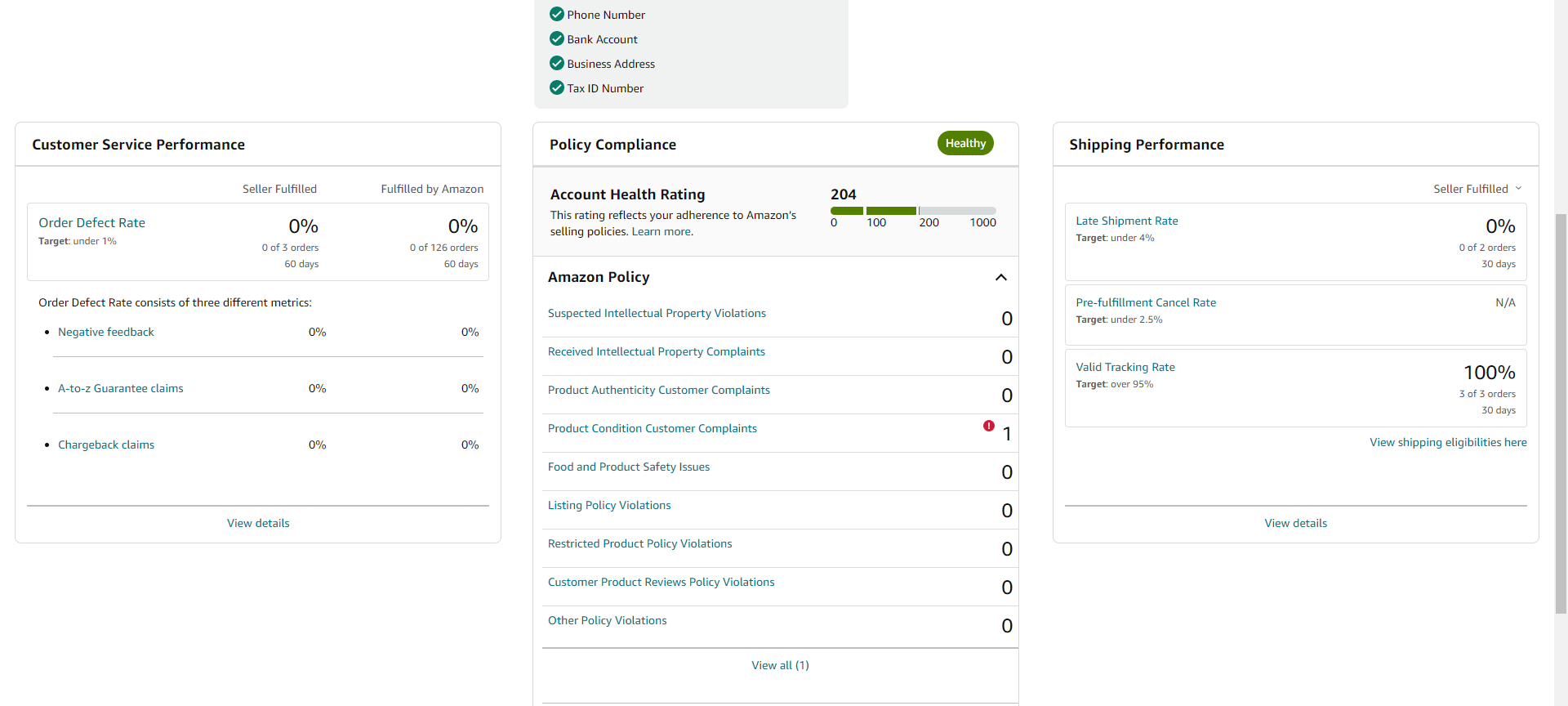
Task: Click Learn more about Account Health Rating
Action: [x=662, y=231]
